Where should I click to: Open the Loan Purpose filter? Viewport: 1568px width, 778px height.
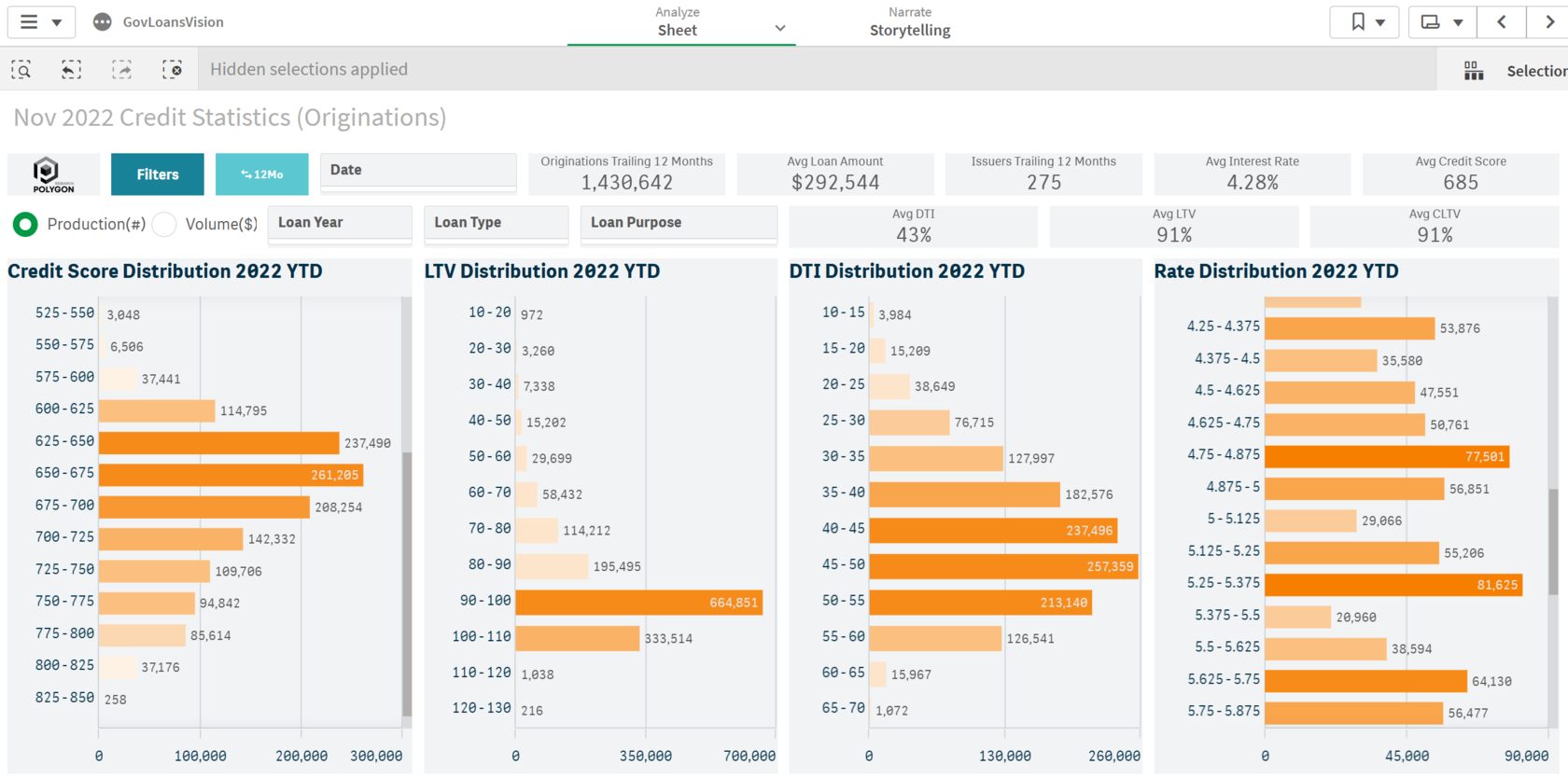click(x=679, y=223)
